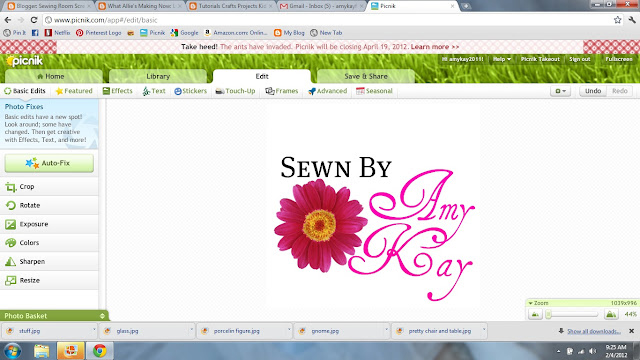
Task: Open the Featured section
Action: click(74, 91)
